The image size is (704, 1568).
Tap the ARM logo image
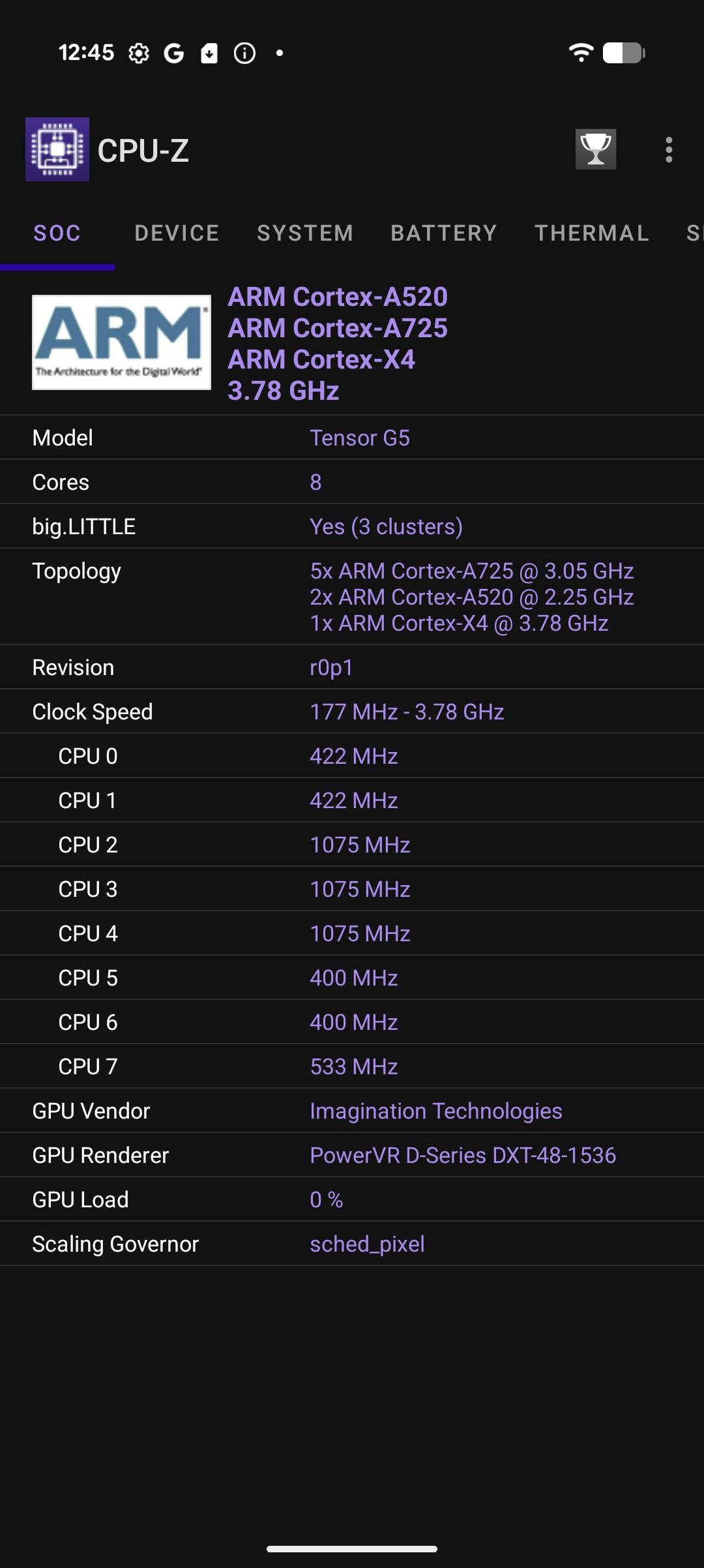pos(121,342)
